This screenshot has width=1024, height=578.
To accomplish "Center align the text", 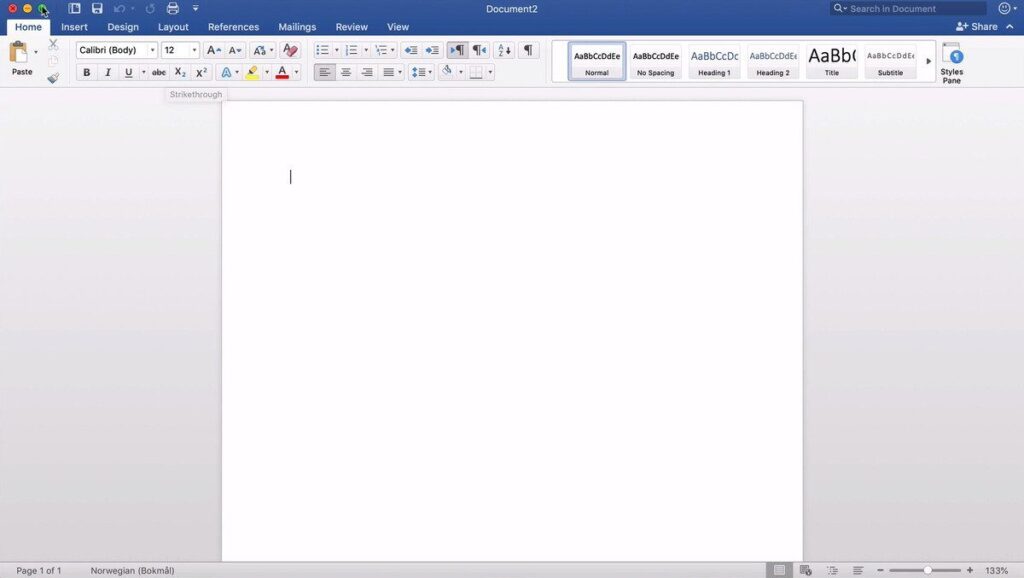I will [346, 71].
